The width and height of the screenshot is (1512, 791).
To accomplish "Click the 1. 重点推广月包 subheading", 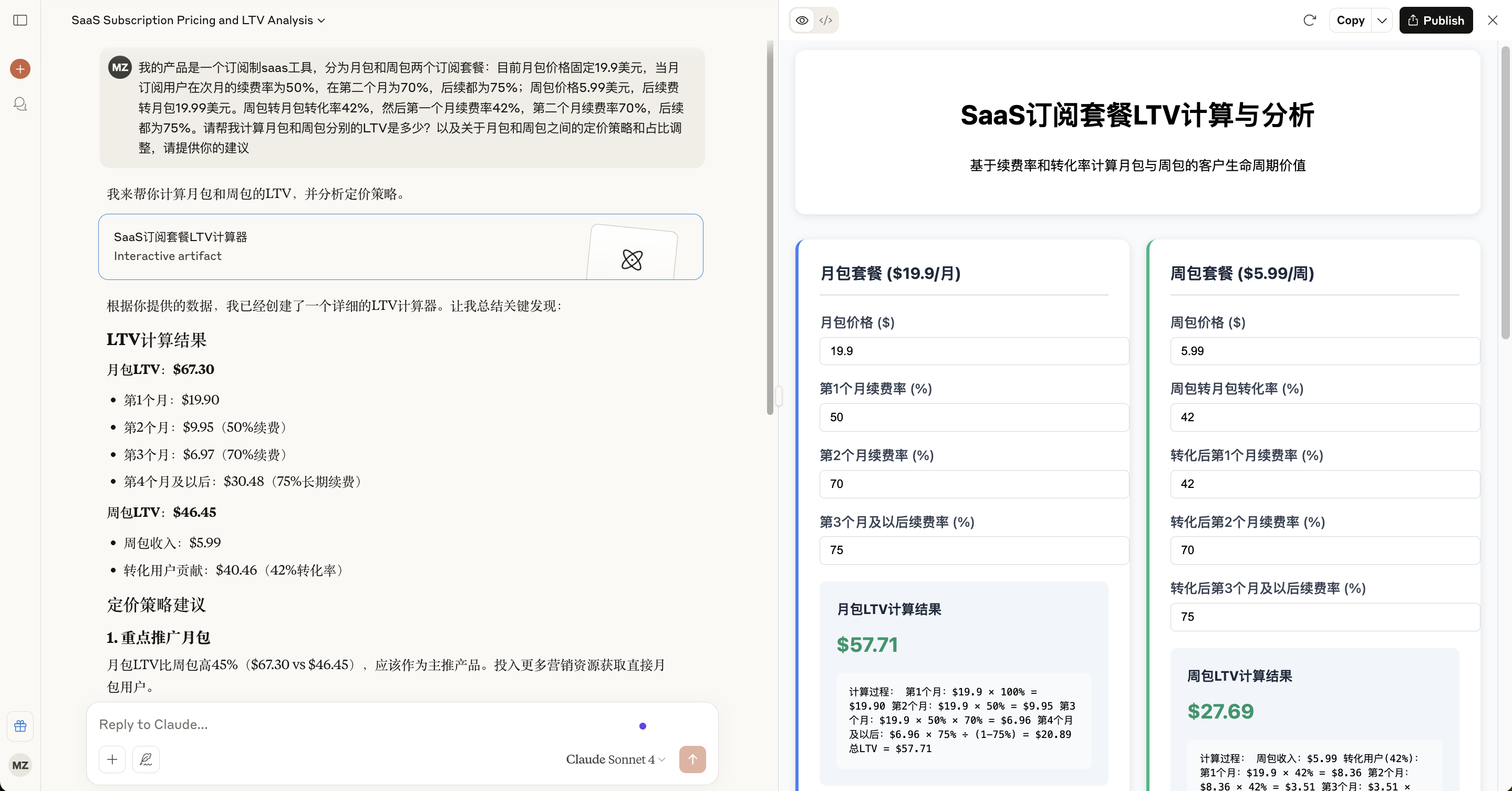I will (x=158, y=638).
